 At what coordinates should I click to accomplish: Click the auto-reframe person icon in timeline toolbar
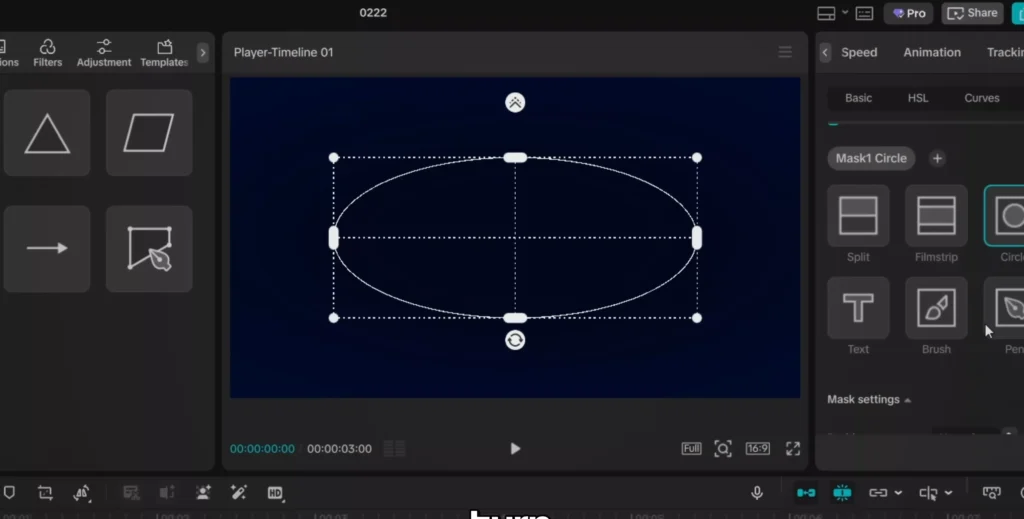(x=203, y=493)
